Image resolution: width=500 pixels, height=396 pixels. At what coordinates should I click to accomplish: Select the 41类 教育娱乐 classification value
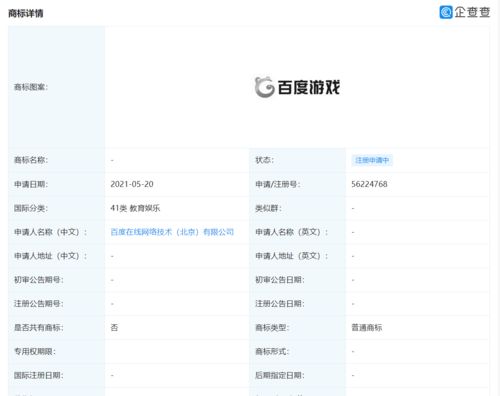point(135,208)
